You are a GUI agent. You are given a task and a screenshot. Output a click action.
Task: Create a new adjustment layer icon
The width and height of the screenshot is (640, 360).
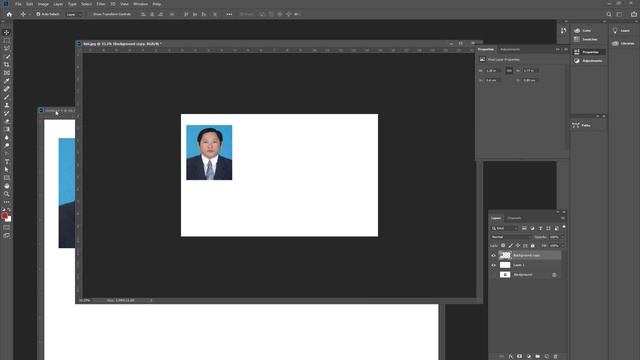point(529,356)
